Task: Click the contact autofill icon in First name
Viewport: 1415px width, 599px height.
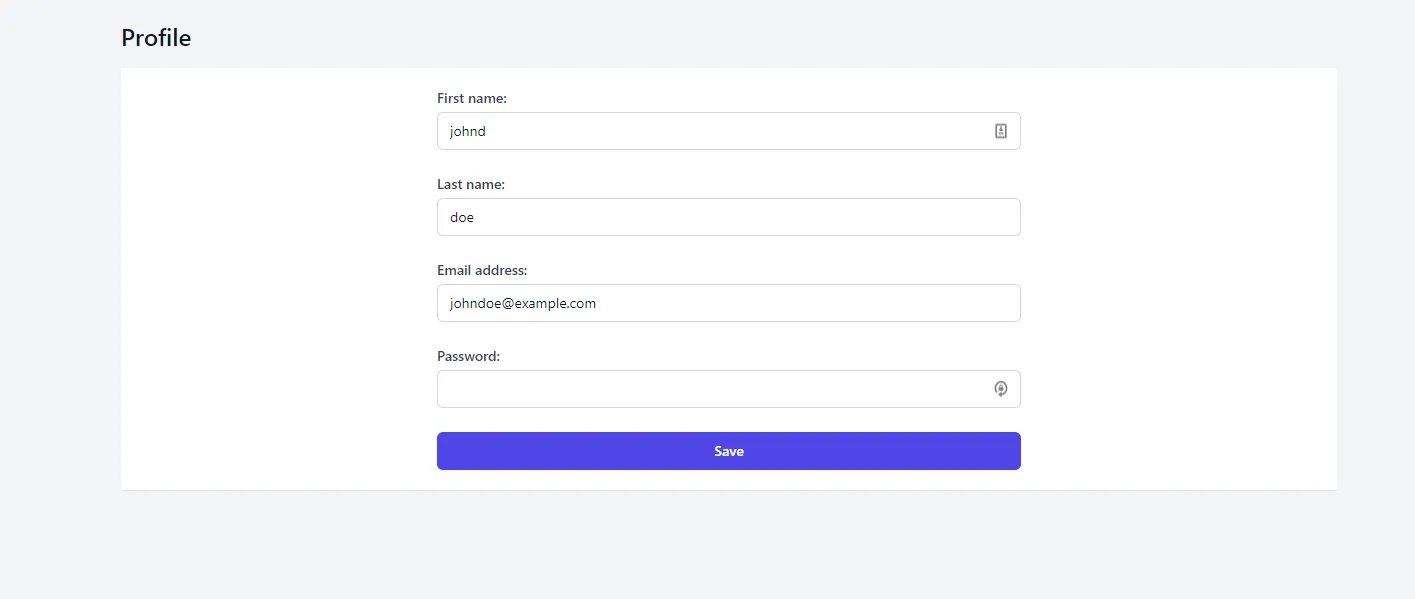Action: pos(1000,131)
